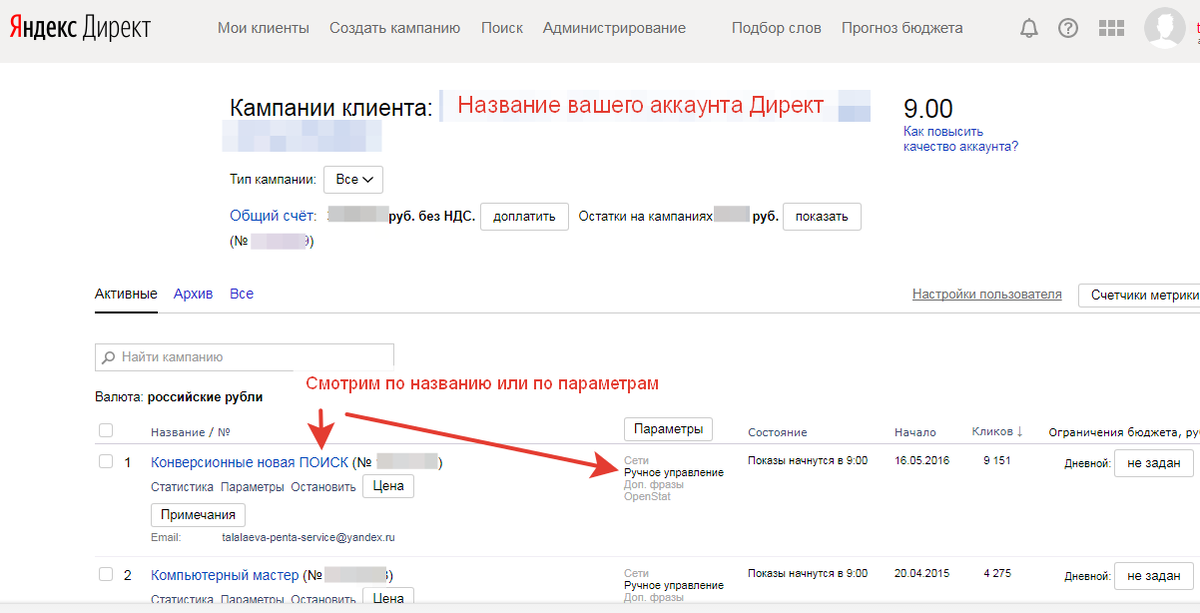Switch to the Активные tab
Image resolution: width=1200 pixels, height=613 pixels.
[x=126, y=294]
